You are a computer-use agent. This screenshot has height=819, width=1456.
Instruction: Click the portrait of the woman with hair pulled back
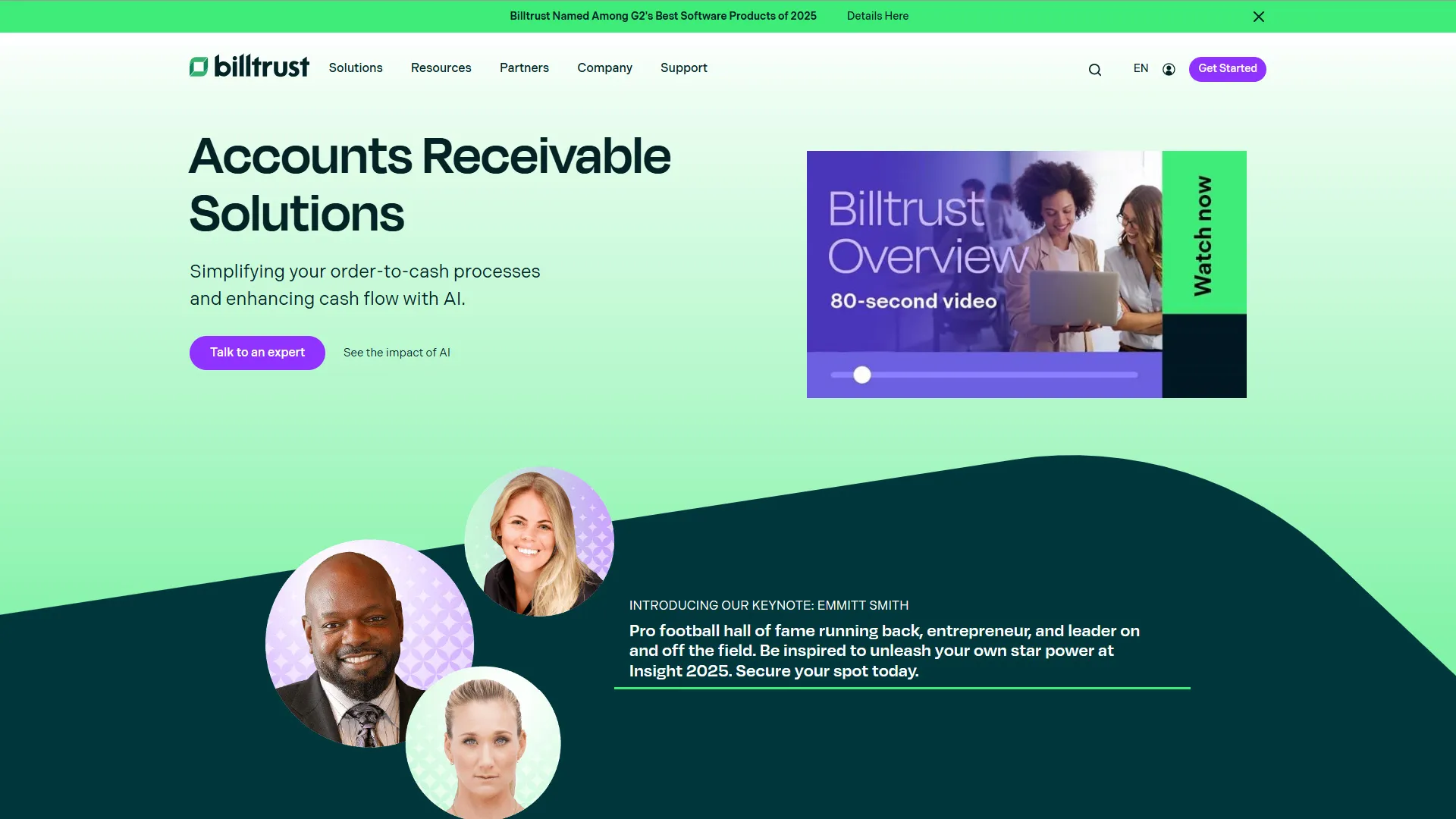coord(483,742)
